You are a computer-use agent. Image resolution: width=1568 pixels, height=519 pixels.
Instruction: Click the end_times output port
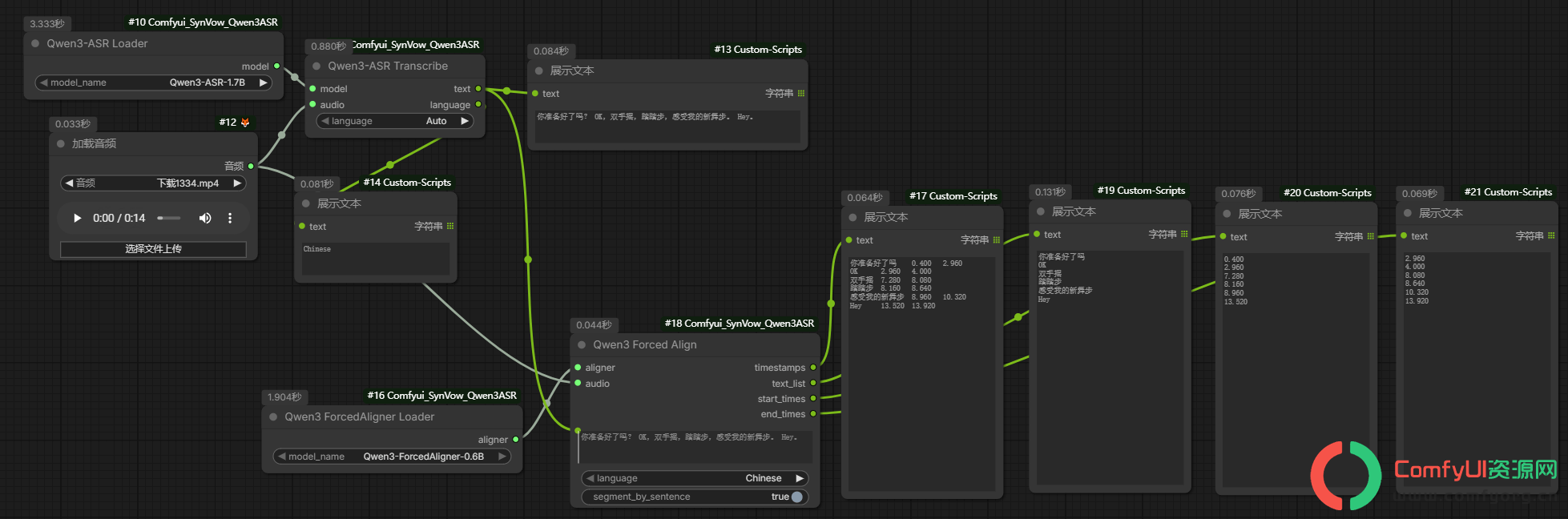point(813,414)
